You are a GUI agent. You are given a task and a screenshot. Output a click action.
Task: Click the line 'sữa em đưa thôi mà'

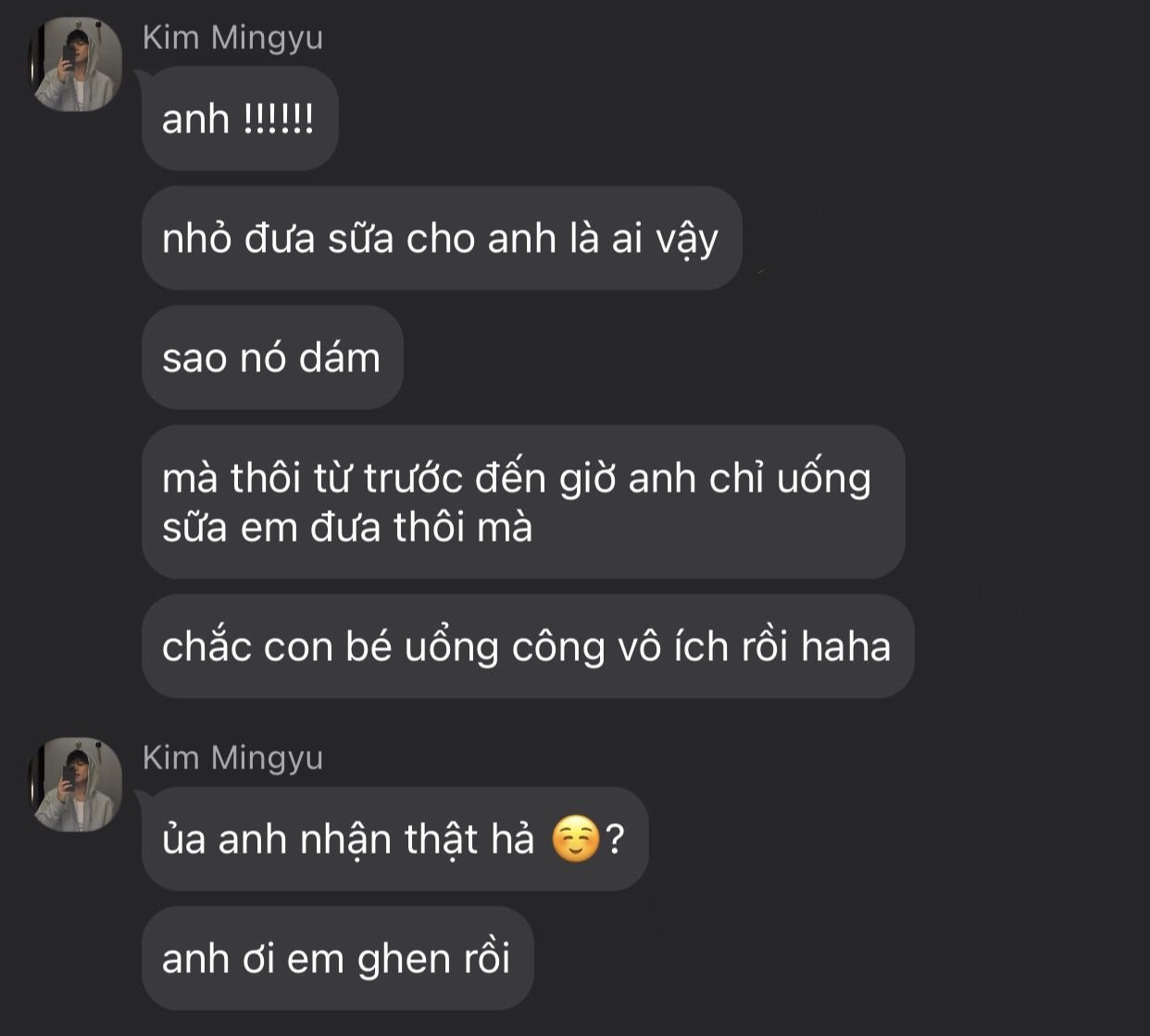[347, 528]
